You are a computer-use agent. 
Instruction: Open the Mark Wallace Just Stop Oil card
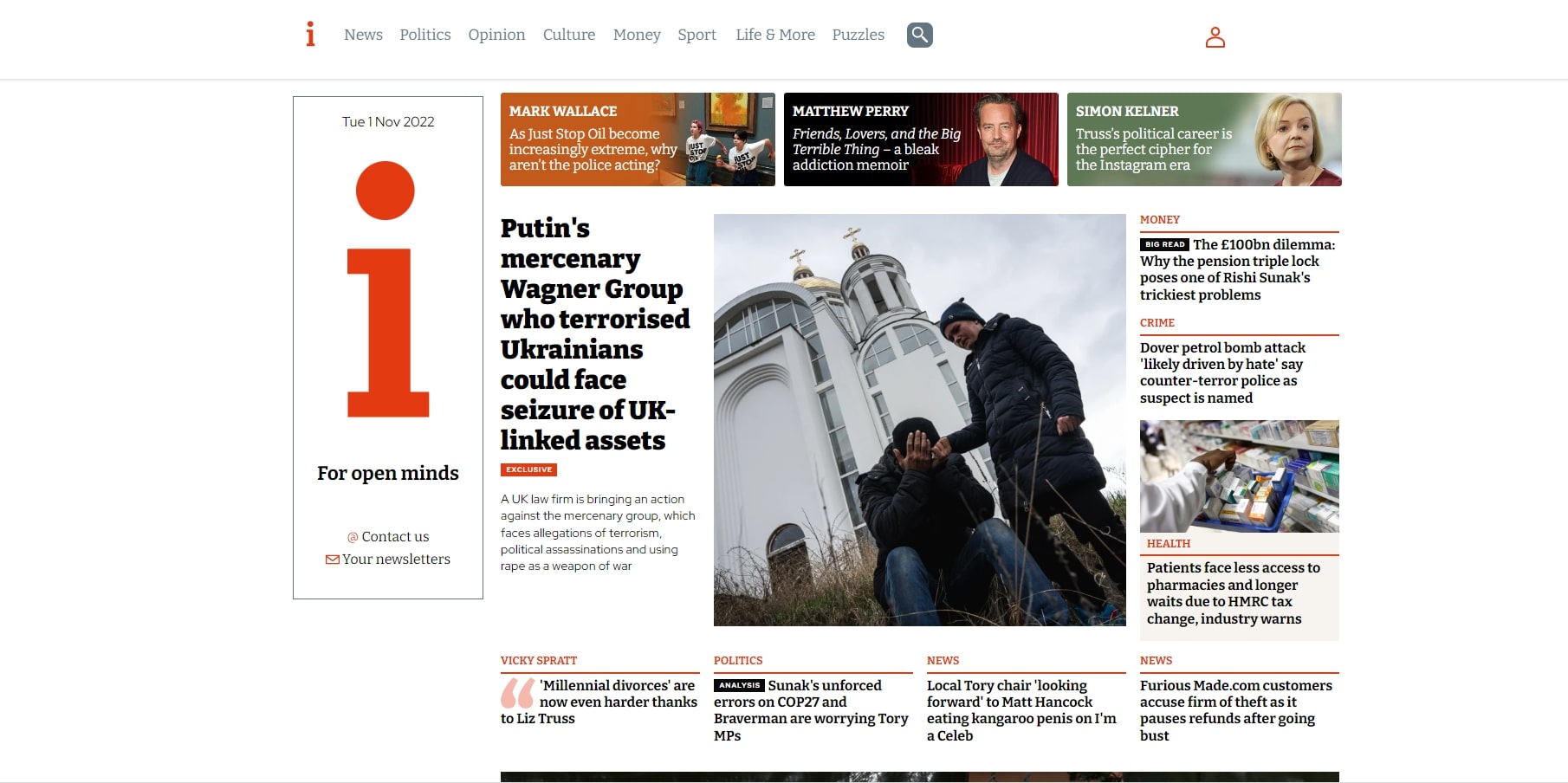(x=638, y=139)
